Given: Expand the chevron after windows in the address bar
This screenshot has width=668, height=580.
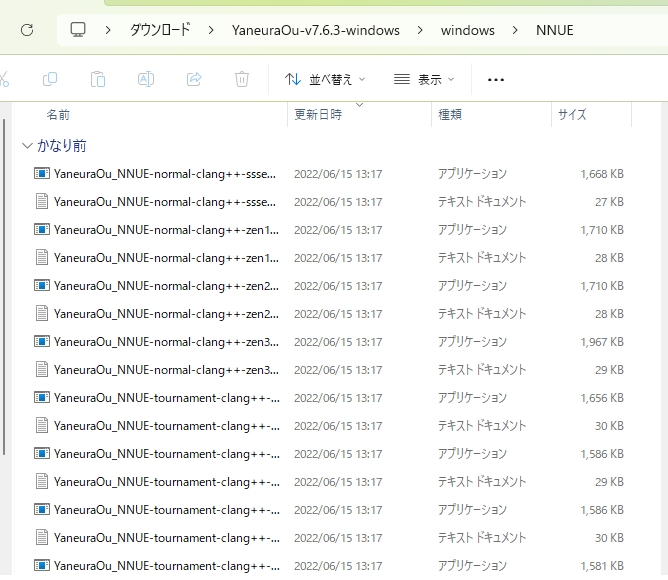Looking at the screenshot, I should 515,30.
